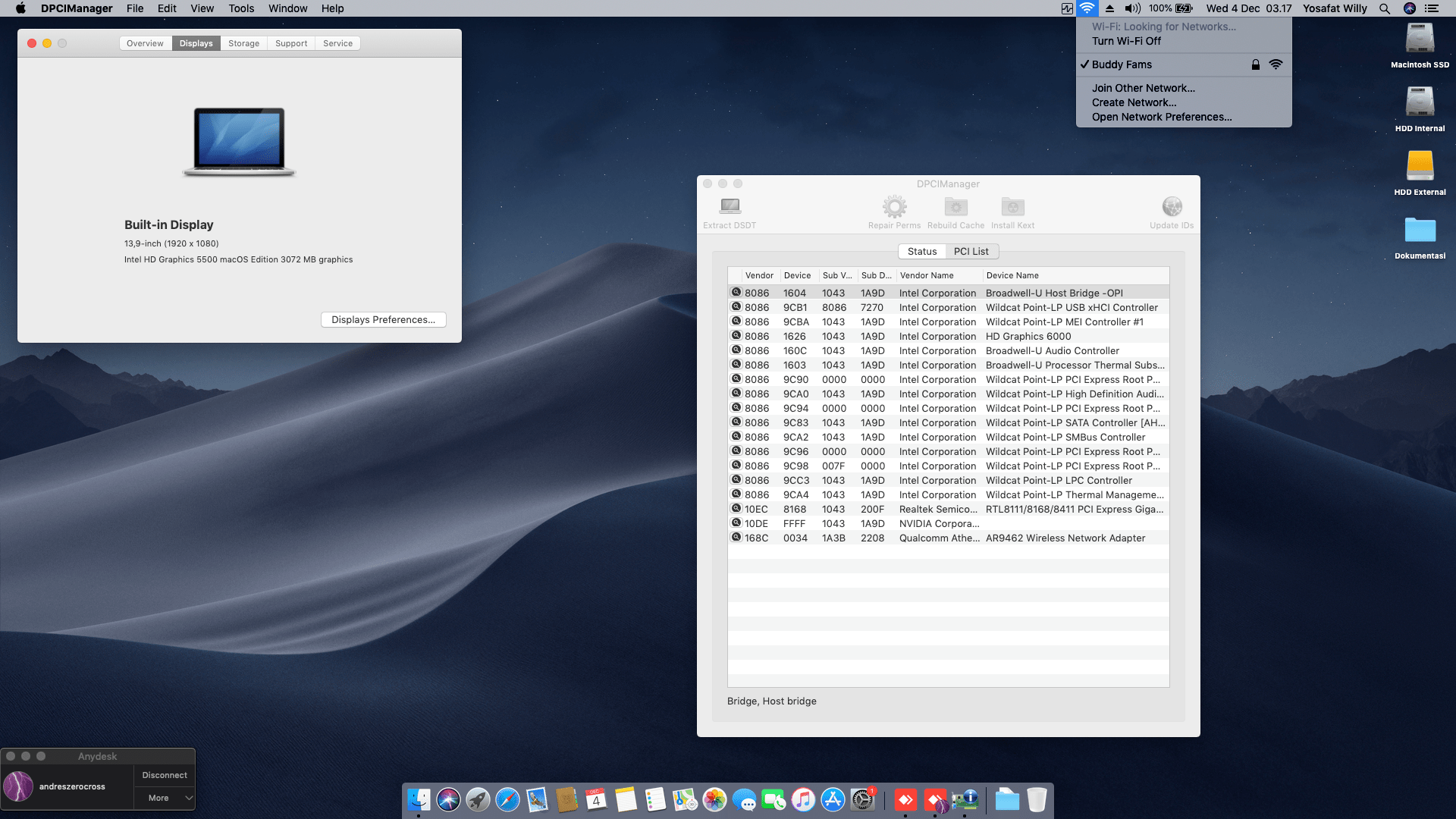
Task: Open Safari from the dock
Action: click(x=507, y=799)
